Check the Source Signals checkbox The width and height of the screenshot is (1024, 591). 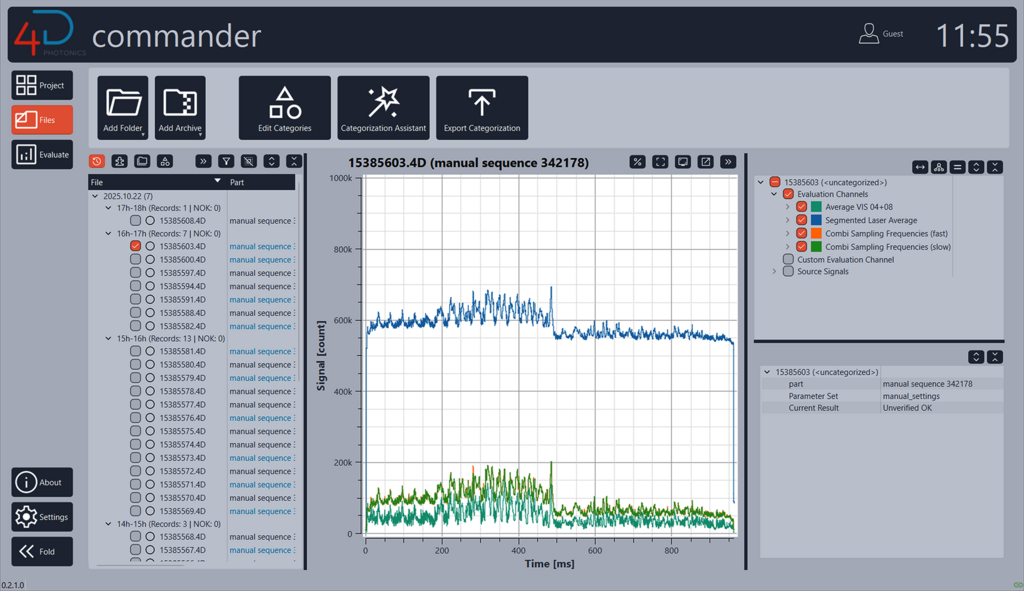pyautogui.click(x=788, y=271)
